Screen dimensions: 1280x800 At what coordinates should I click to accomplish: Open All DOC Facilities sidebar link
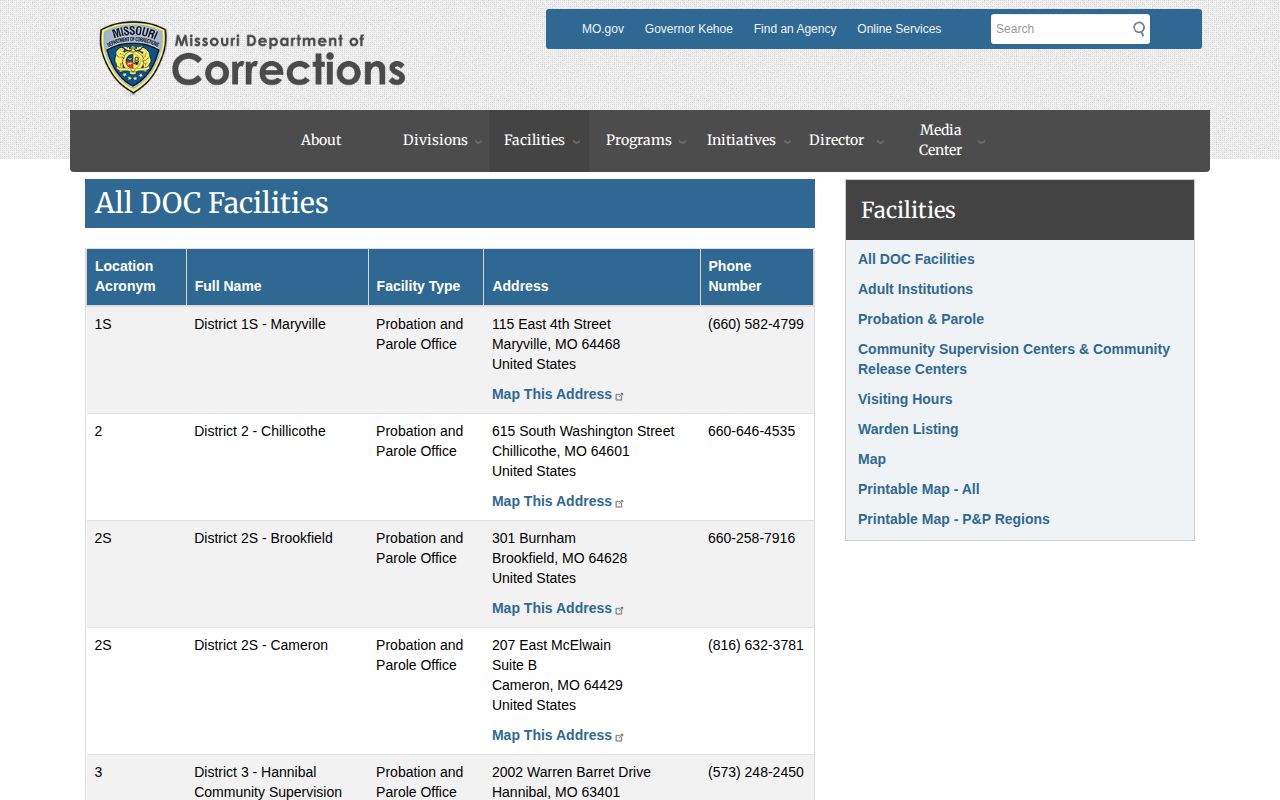click(916, 259)
